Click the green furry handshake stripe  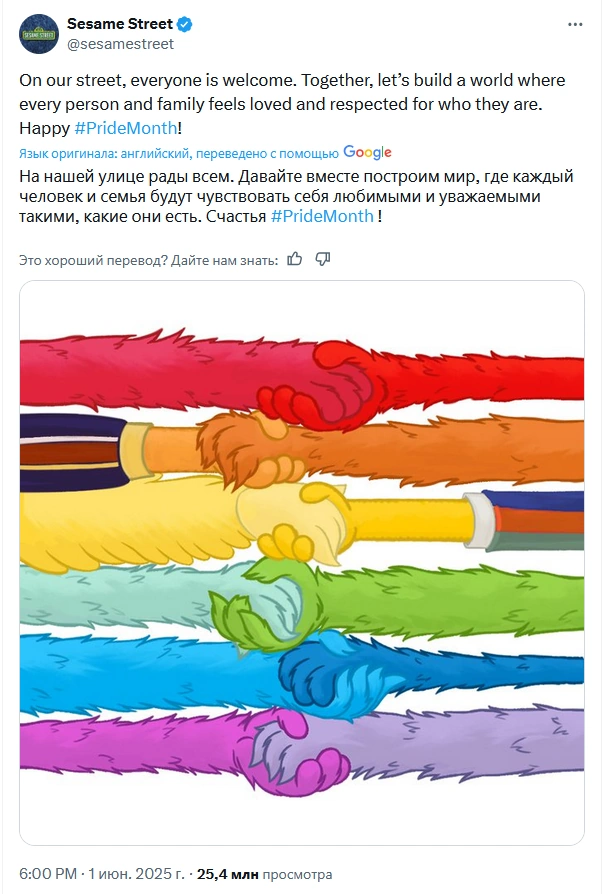pyautogui.click(x=302, y=603)
